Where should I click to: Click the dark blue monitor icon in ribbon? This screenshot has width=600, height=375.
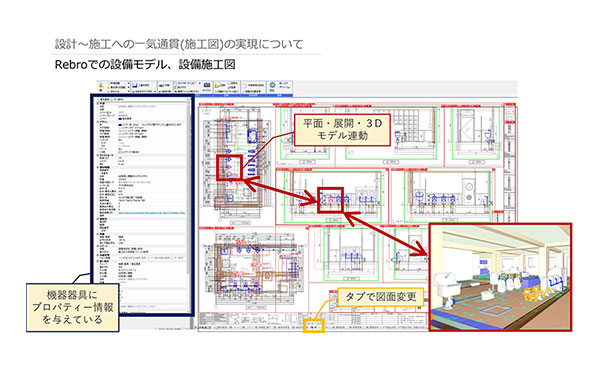[207, 85]
